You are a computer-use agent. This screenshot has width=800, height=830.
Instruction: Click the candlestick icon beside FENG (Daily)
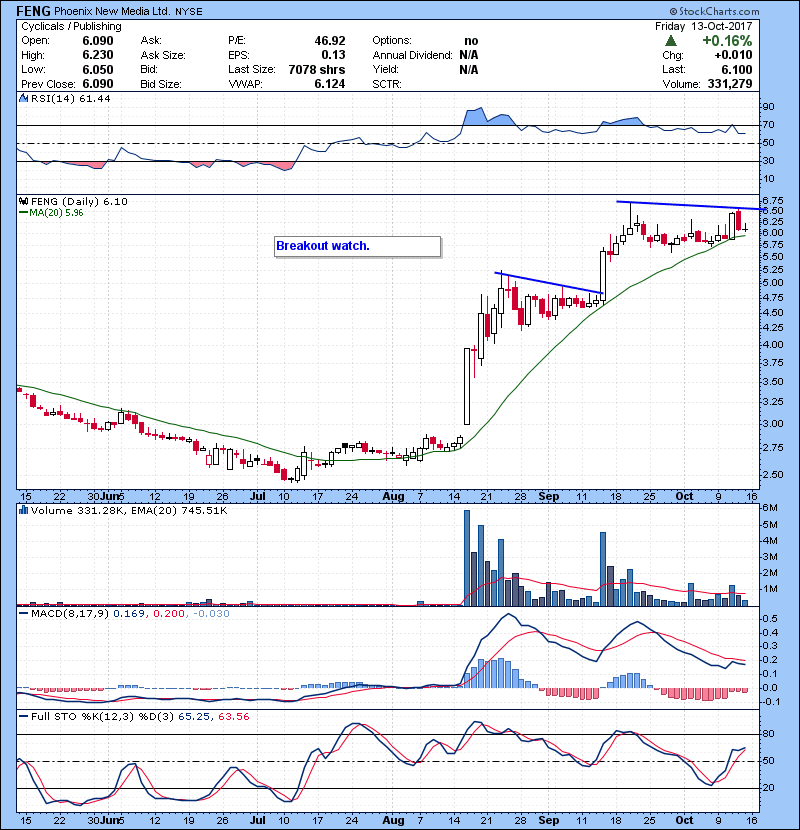coord(23,201)
